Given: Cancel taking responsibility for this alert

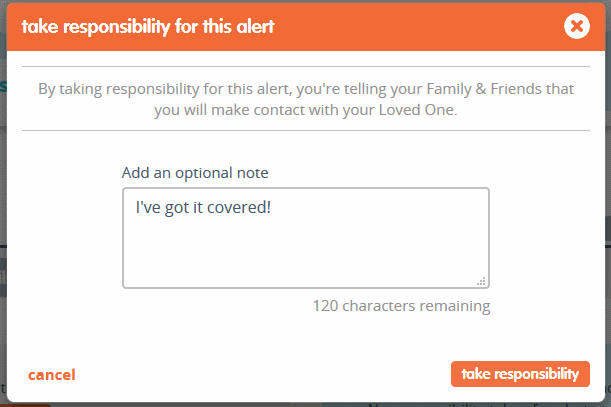Looking at the screenshot, I should point(51,375).
